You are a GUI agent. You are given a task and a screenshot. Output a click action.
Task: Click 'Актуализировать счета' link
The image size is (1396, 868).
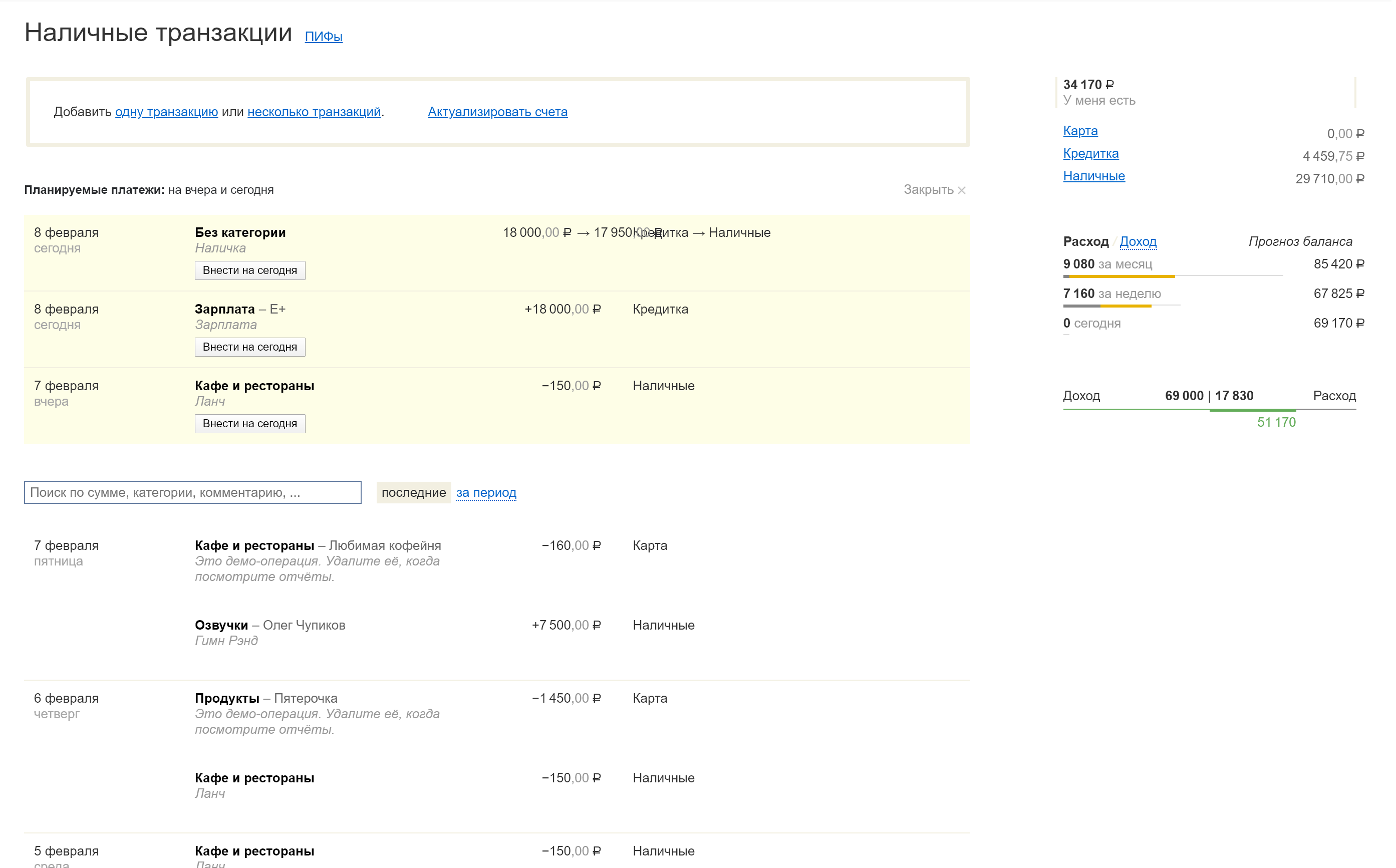497,112
